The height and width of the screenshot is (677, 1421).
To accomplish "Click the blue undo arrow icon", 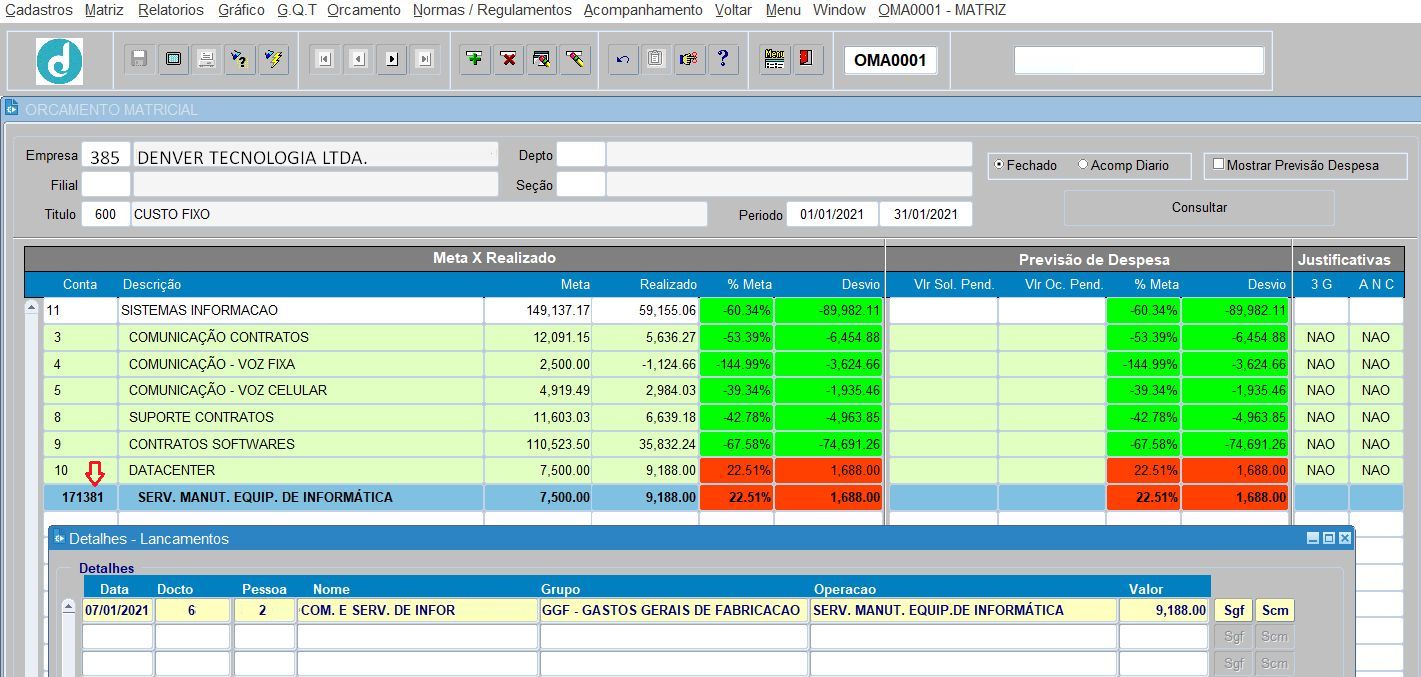I will pyautogui.click(x=622, y=59).
